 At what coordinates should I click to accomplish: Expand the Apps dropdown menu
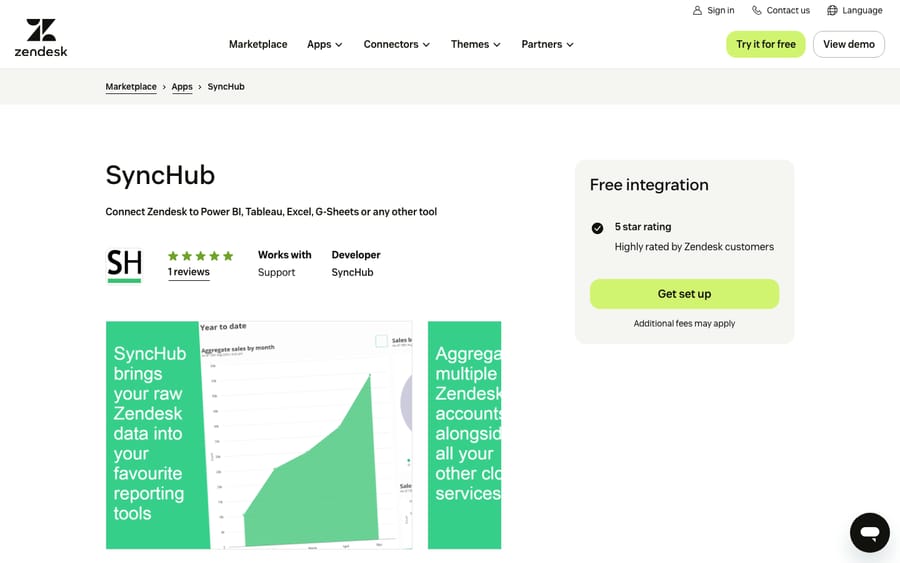[324, 44]
